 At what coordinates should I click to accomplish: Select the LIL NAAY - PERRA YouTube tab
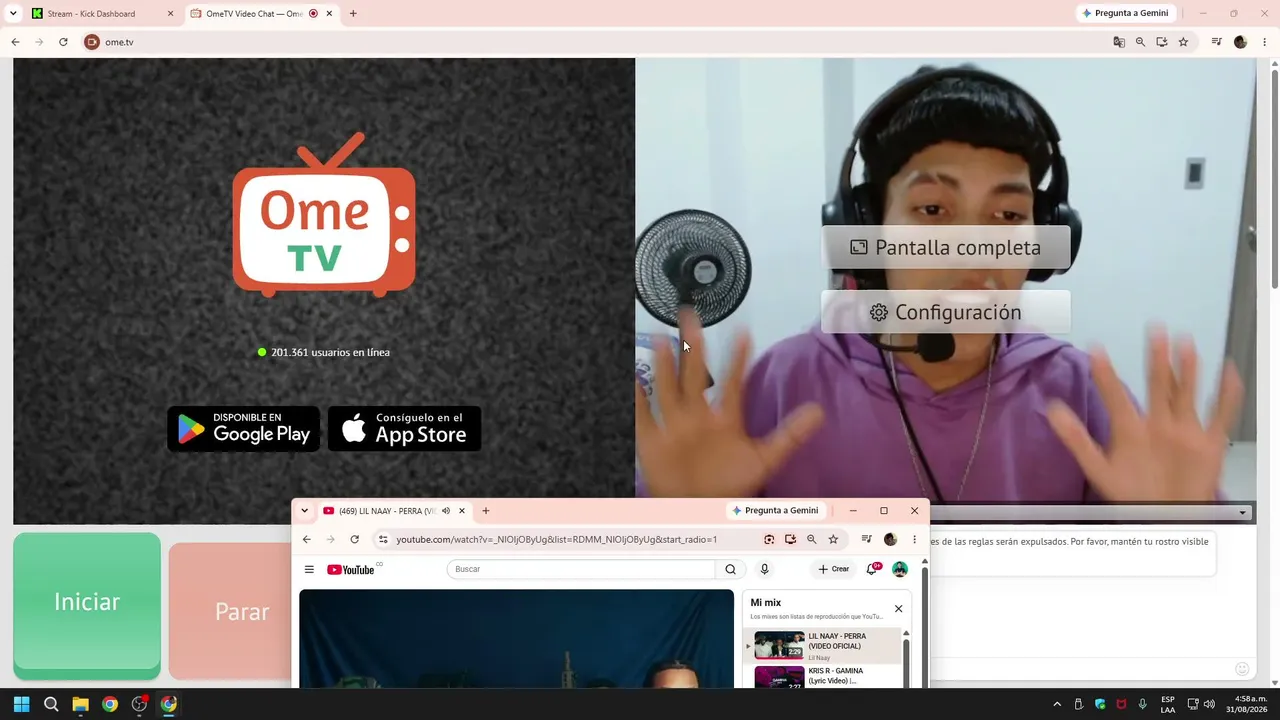coord(394,511)
